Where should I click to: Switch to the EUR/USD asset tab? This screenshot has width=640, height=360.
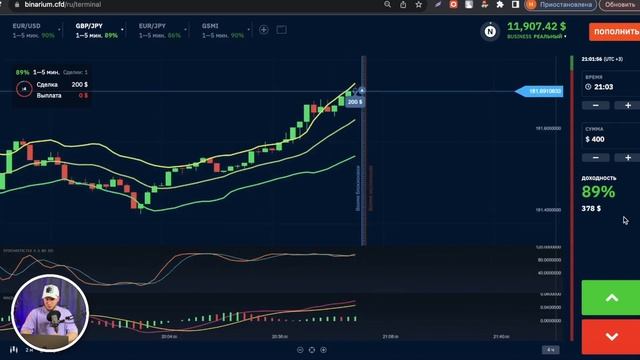tap(33, 31)
